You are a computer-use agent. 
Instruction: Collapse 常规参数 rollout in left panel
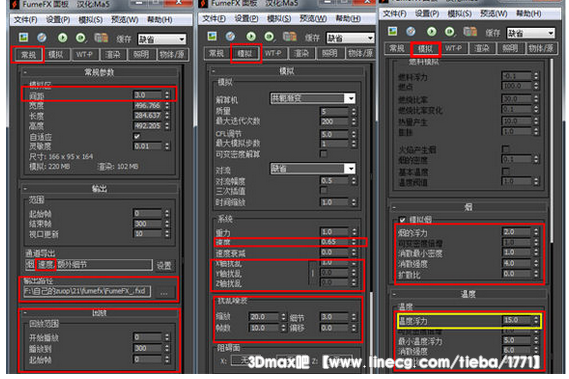coord(99,72)
